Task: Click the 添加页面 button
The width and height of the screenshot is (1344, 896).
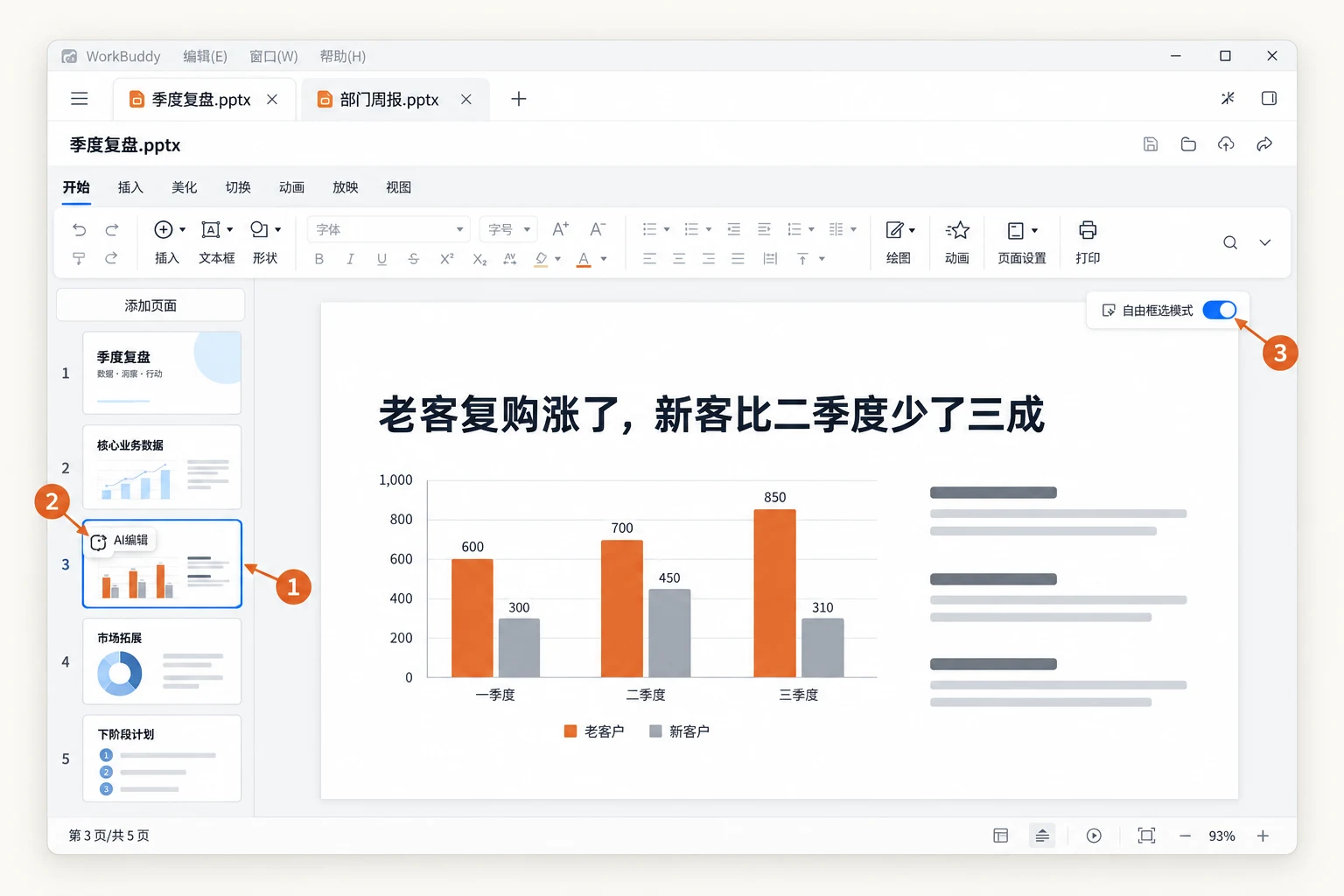Action: 150,305
